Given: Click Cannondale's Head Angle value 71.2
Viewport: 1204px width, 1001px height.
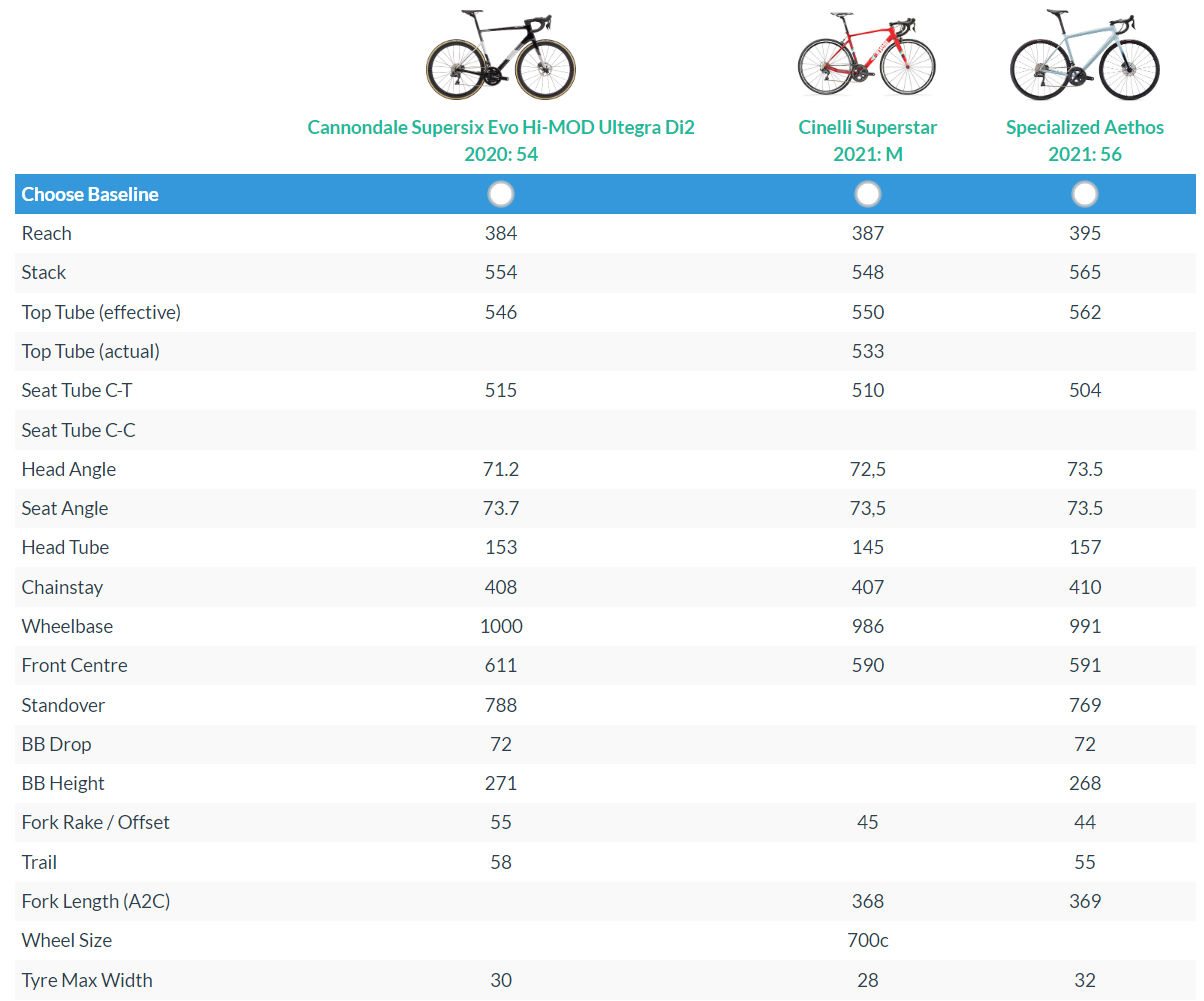Looking at the screenshot, I should coord(501,469).
